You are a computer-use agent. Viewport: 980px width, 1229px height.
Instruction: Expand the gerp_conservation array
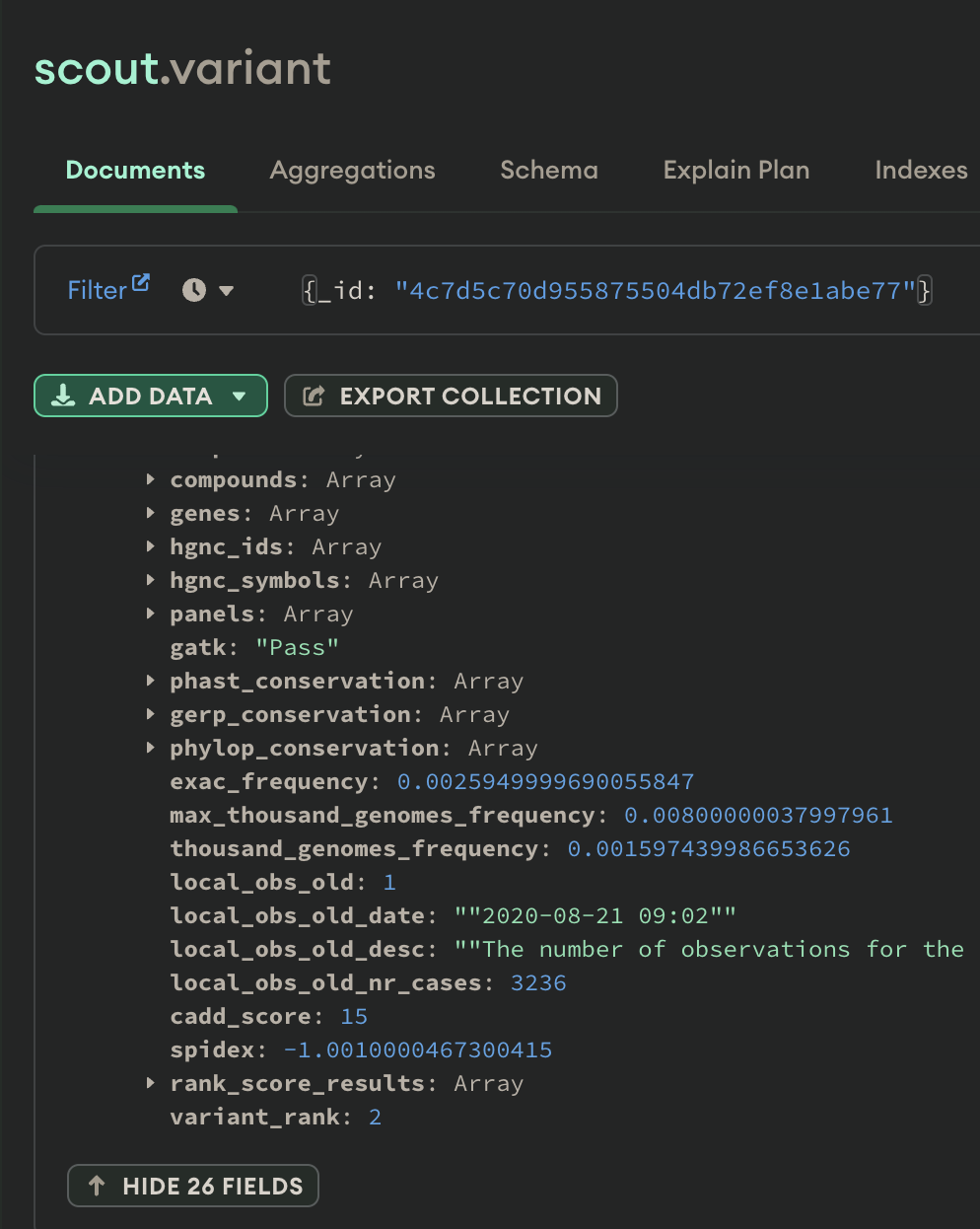click(x=150, y=714)
